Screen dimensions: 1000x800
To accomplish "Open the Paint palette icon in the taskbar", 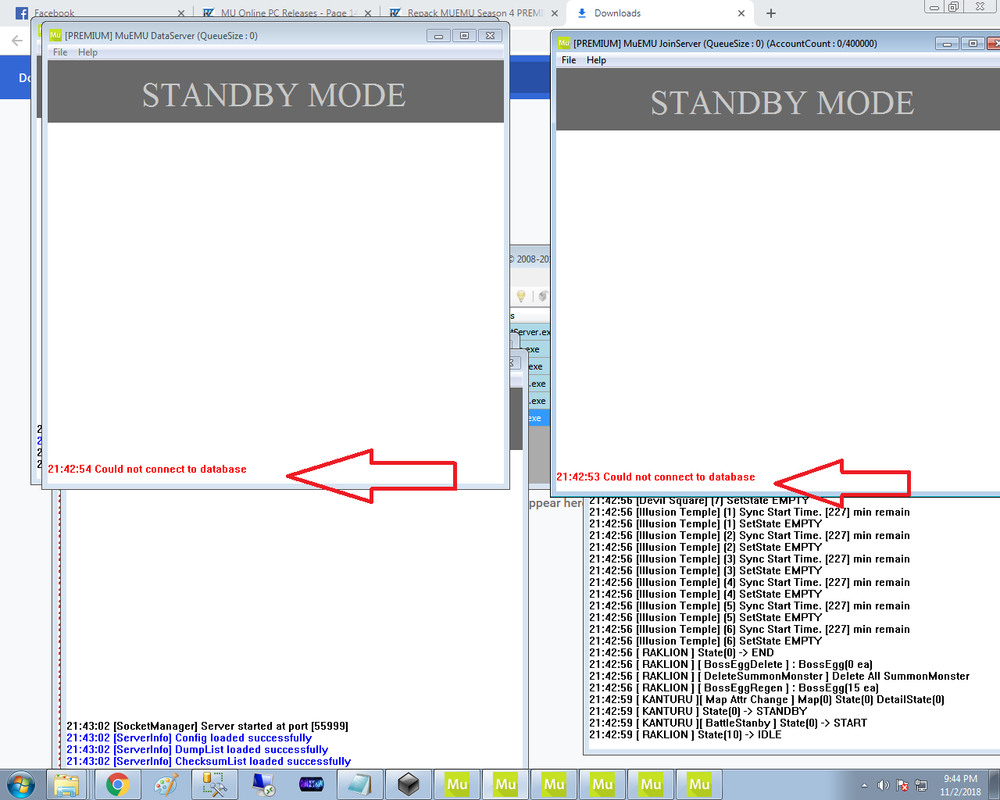I will [x=166, y=785].
